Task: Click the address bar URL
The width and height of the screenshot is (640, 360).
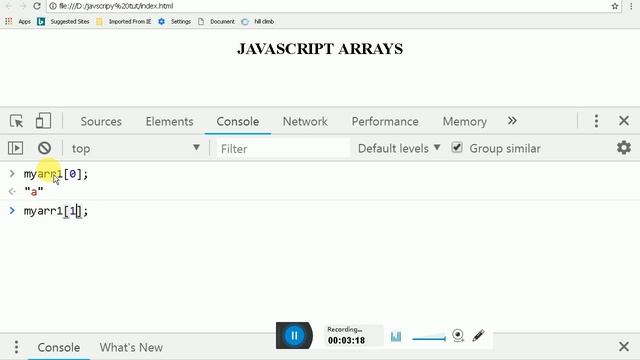Action: [116, 6]
